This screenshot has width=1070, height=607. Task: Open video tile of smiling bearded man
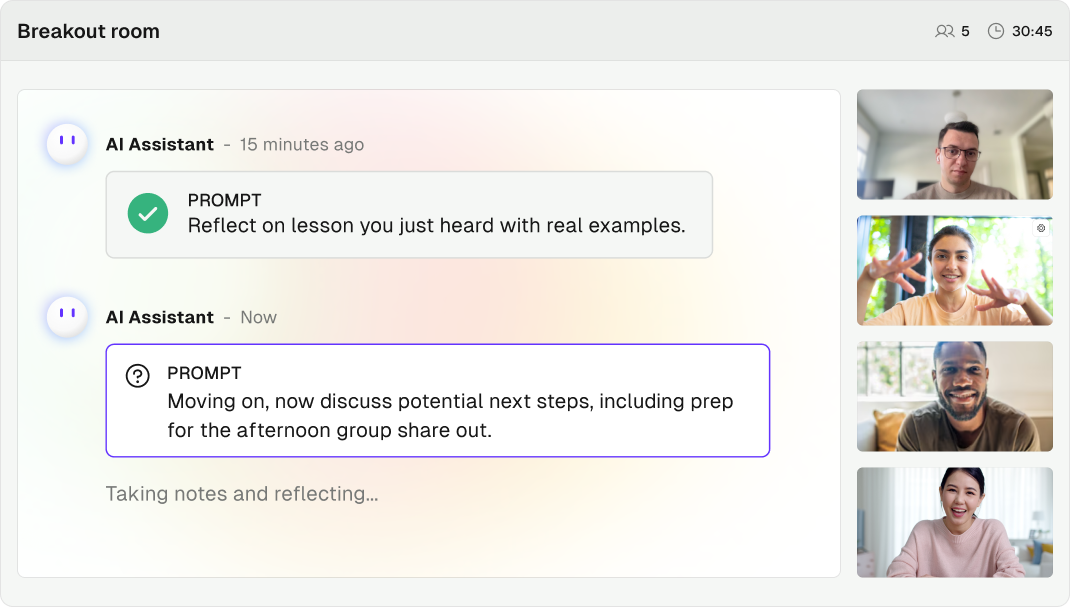point(954,396)
